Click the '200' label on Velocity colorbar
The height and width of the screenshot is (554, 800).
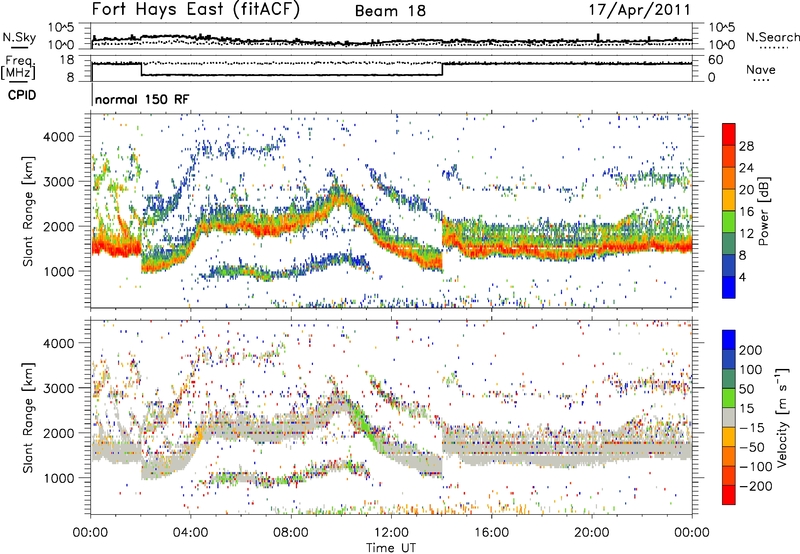[x=751, y=350]
